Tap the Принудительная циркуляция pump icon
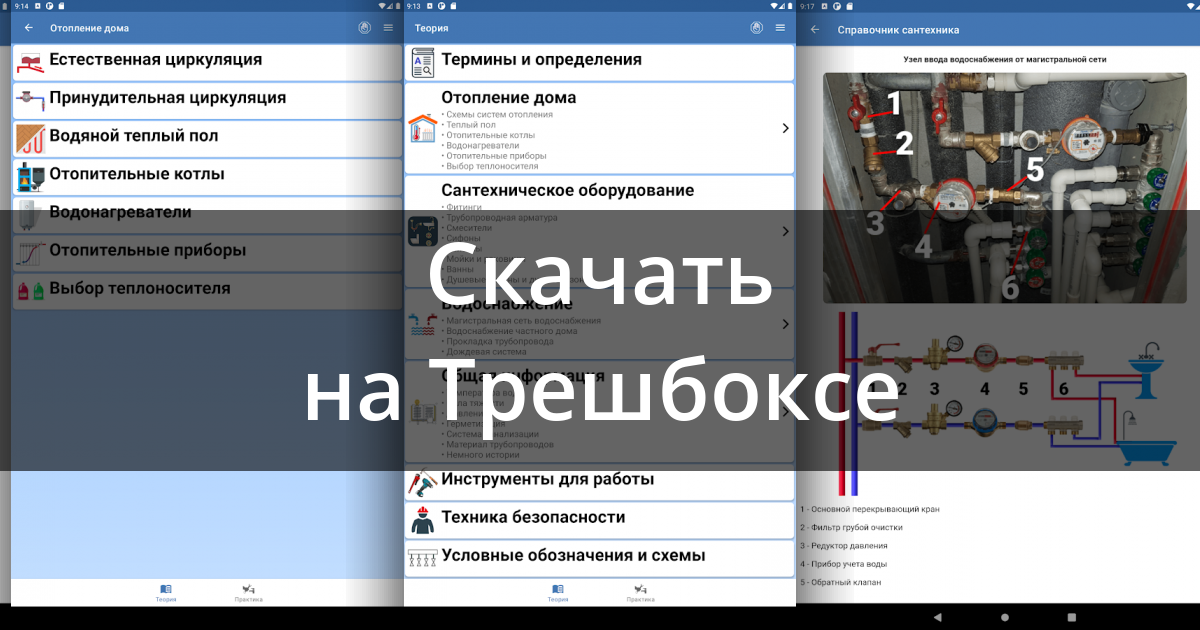1200x630 pixels. [30, 99]
